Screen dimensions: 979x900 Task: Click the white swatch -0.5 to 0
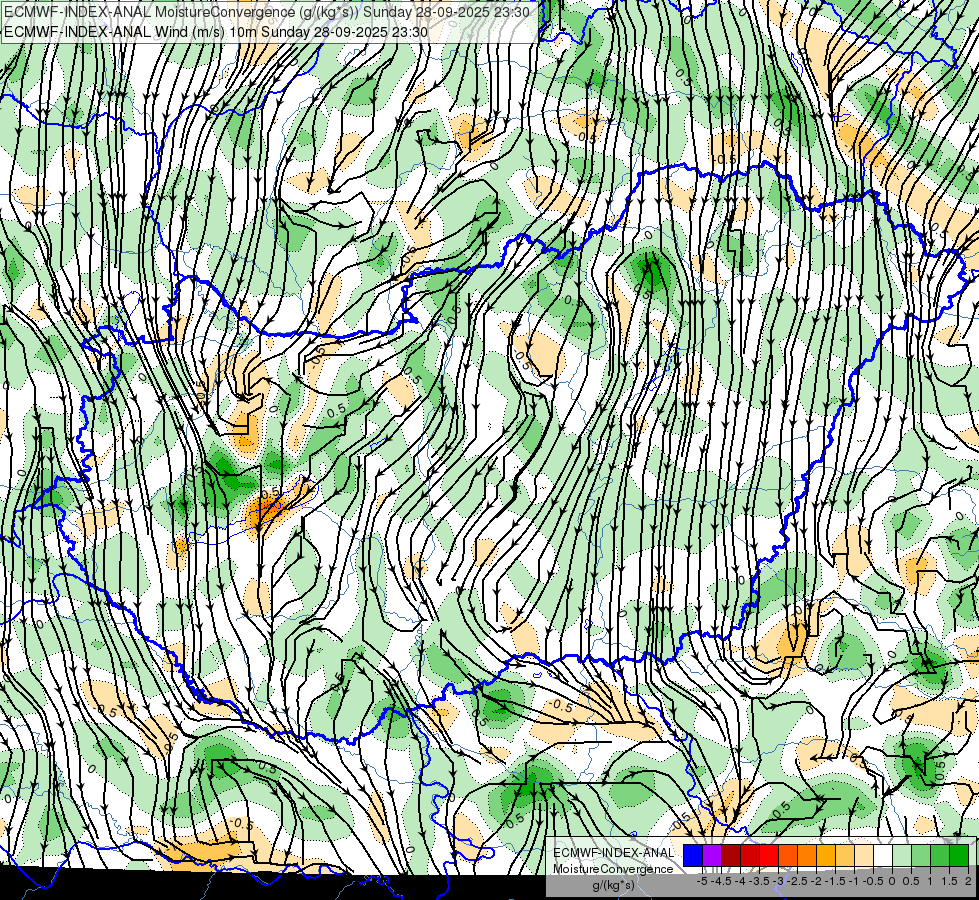click(x=883, y=856)
